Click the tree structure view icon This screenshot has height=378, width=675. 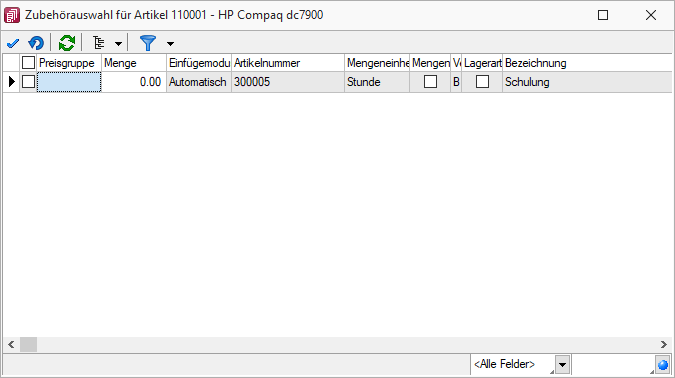coord(99,43)
